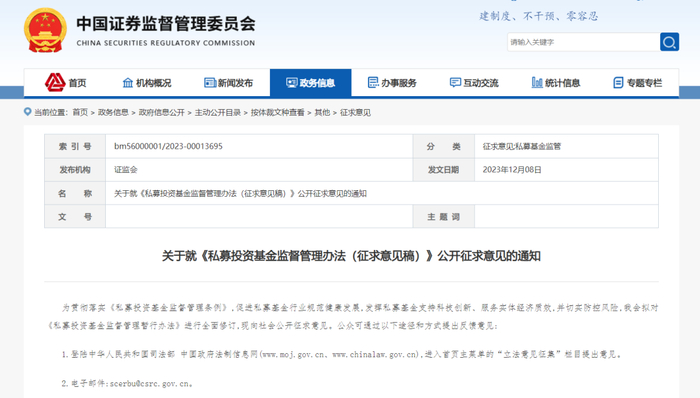Go to 按体裁文种查看 in the breadcrumb
Screen dimensions: 700x398
pos(278,112)
